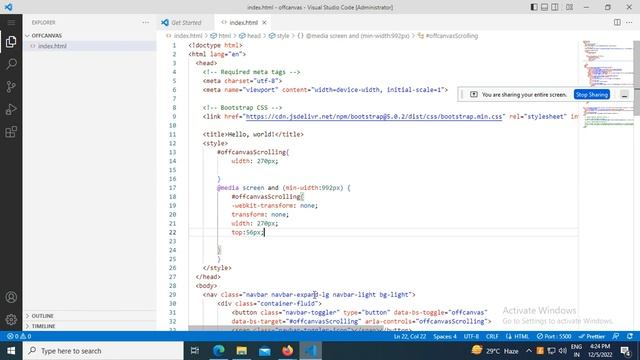Click the Prettier status bar item
This screenshot has width=640, height=360.
(591, 336)
